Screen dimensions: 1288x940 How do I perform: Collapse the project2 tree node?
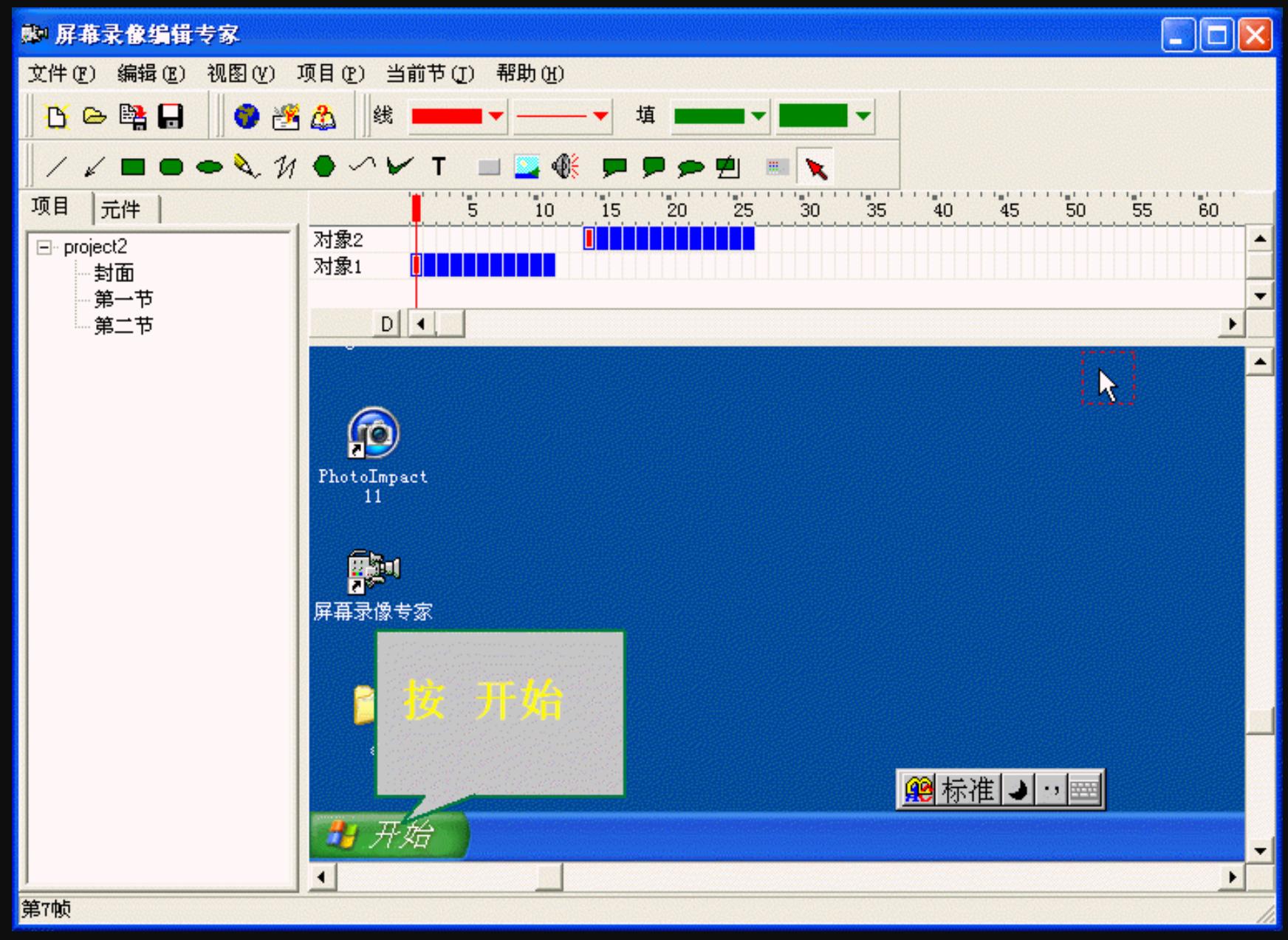coord(46,247)
